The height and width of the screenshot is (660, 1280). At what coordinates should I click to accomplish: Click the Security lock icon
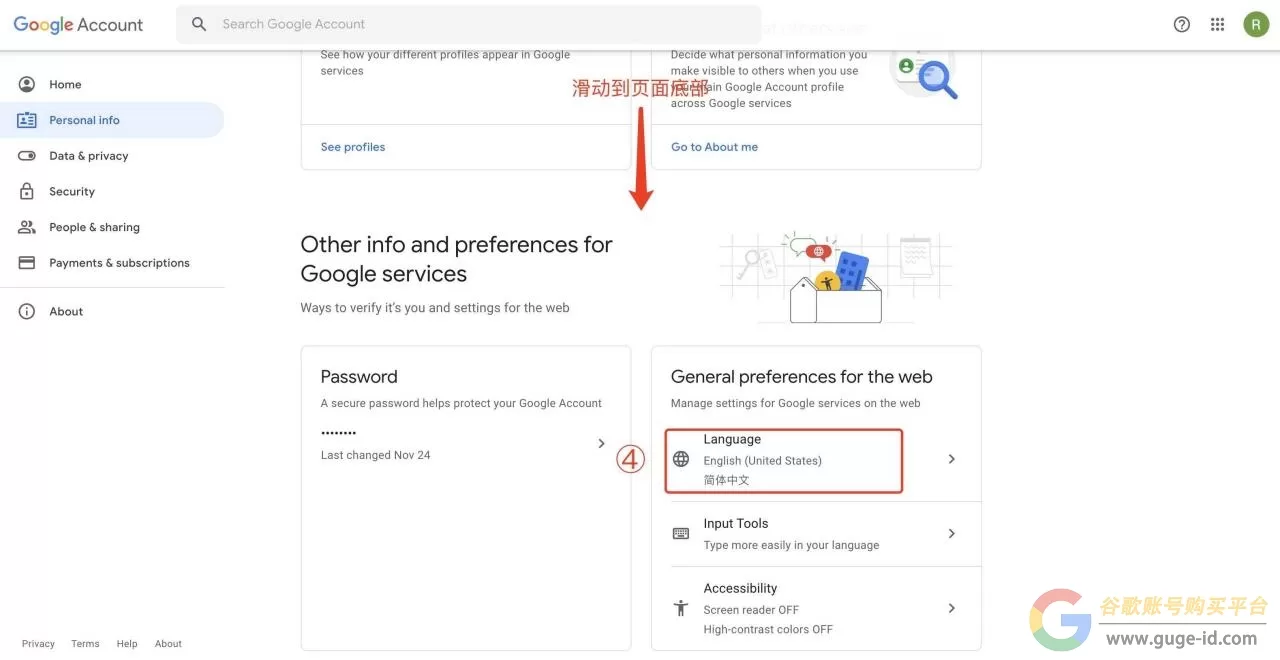[x=27, y=191]
